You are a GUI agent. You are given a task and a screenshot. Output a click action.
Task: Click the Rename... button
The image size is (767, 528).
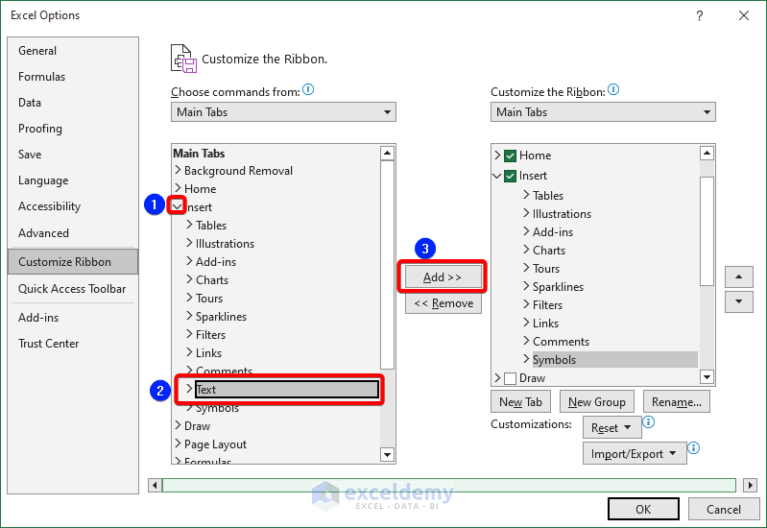click(677, 402)
